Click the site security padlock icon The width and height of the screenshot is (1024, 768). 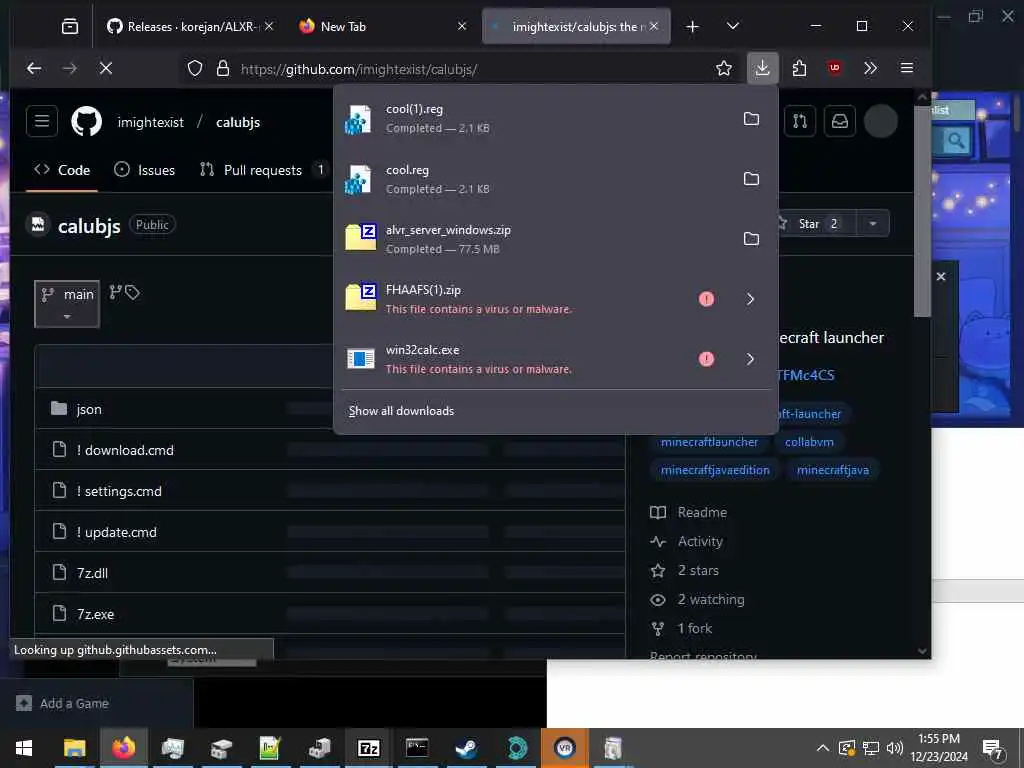pos(223,69)
